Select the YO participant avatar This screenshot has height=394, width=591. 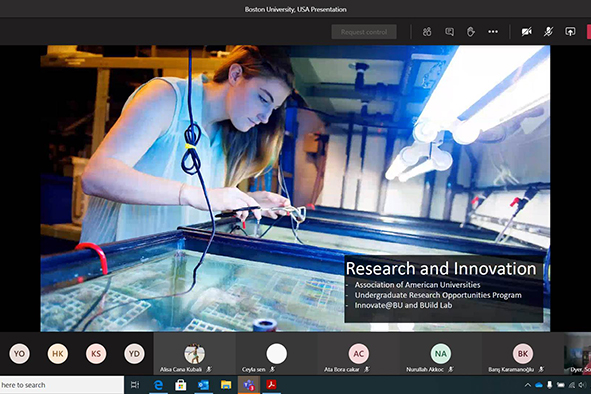[20, 354]
